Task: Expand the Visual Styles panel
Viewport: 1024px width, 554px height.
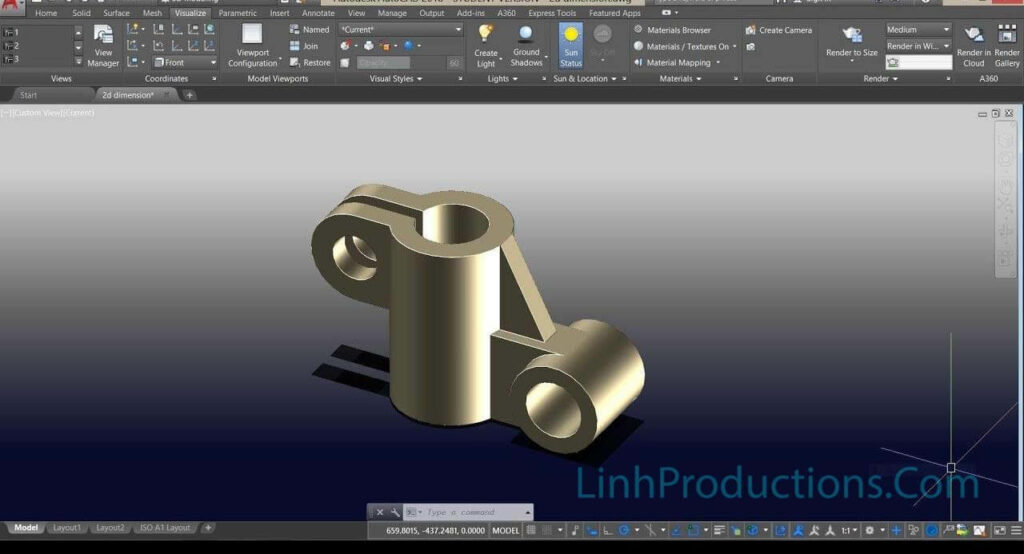Action: click(396, 78)
